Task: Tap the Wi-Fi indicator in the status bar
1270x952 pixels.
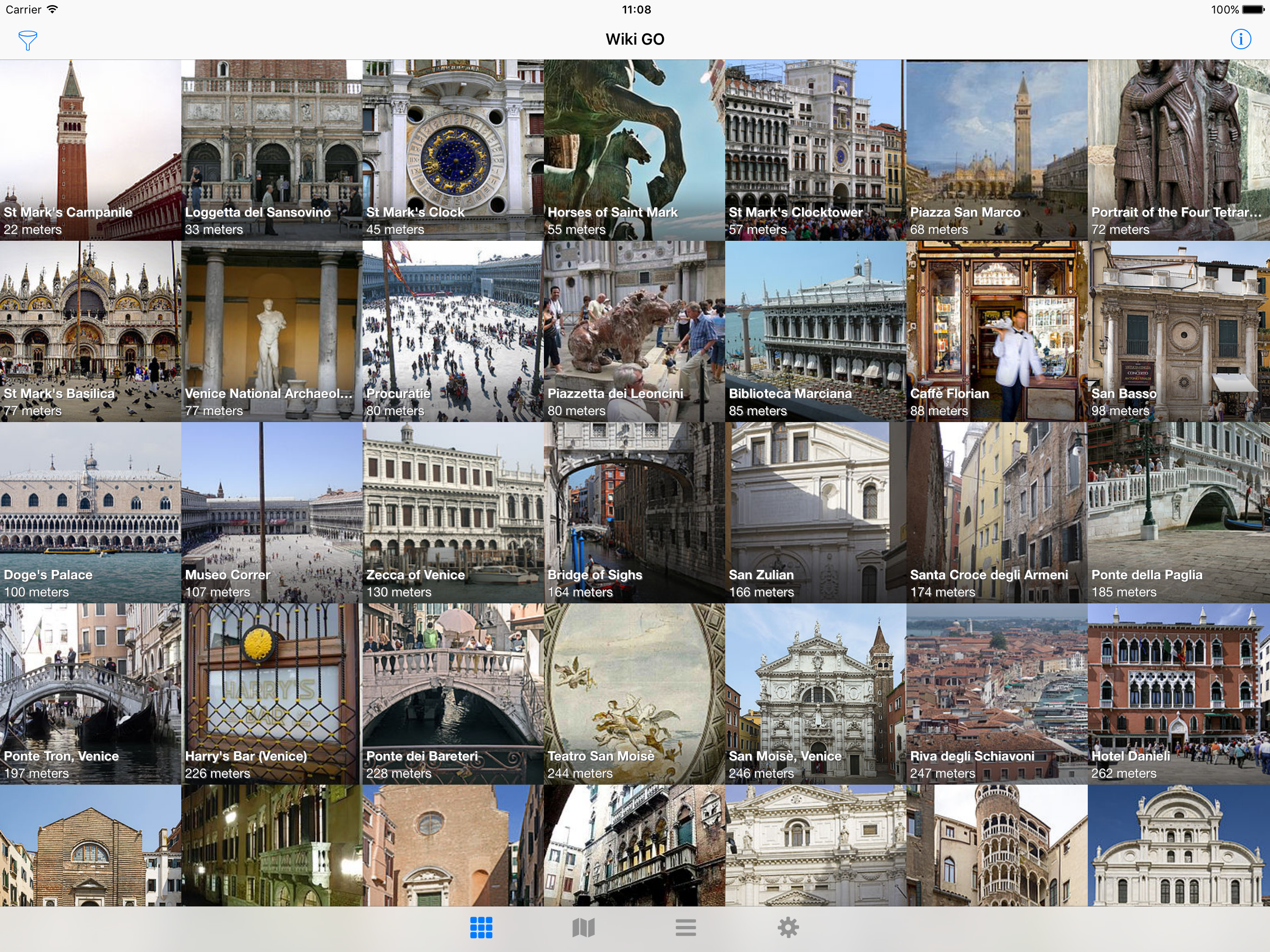Action: tap(52, 9)
